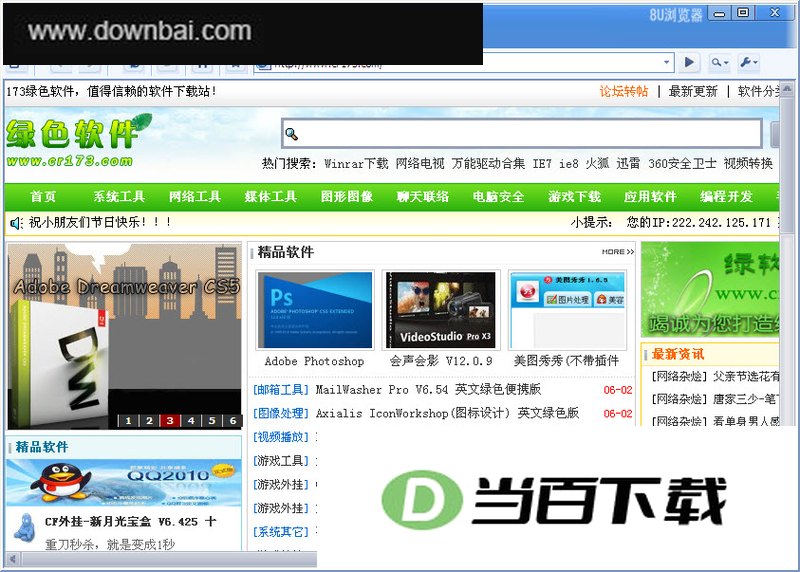800x572 pixels.
Task: Click vertical scrollbar up arrow
Action: [787, 89]
